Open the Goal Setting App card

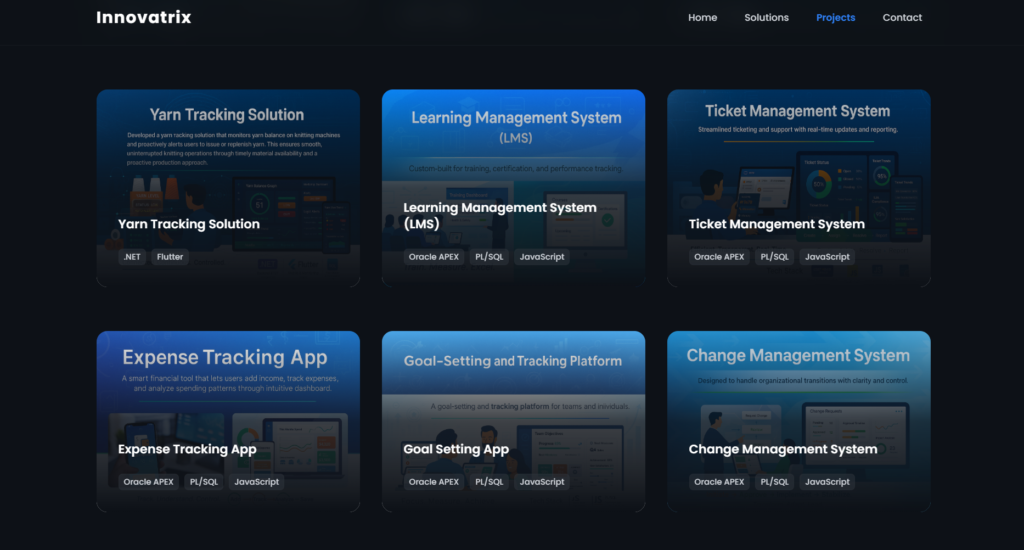513,421
